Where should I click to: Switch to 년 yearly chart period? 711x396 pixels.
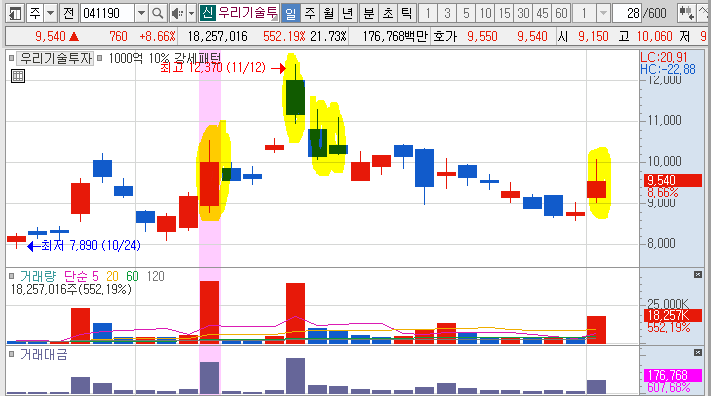(x=348, y=13)
